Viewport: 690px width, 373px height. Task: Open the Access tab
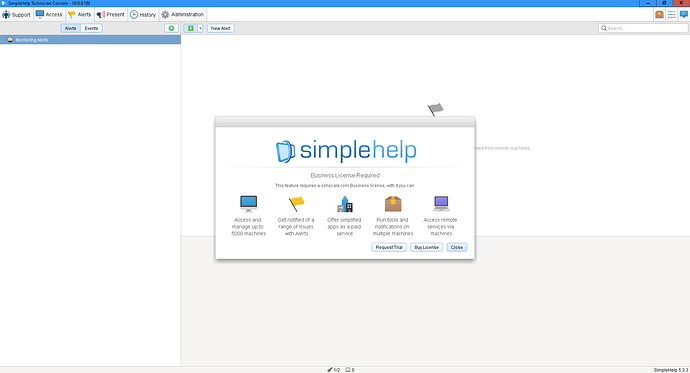pyautogui.click(x=49, y=15)
